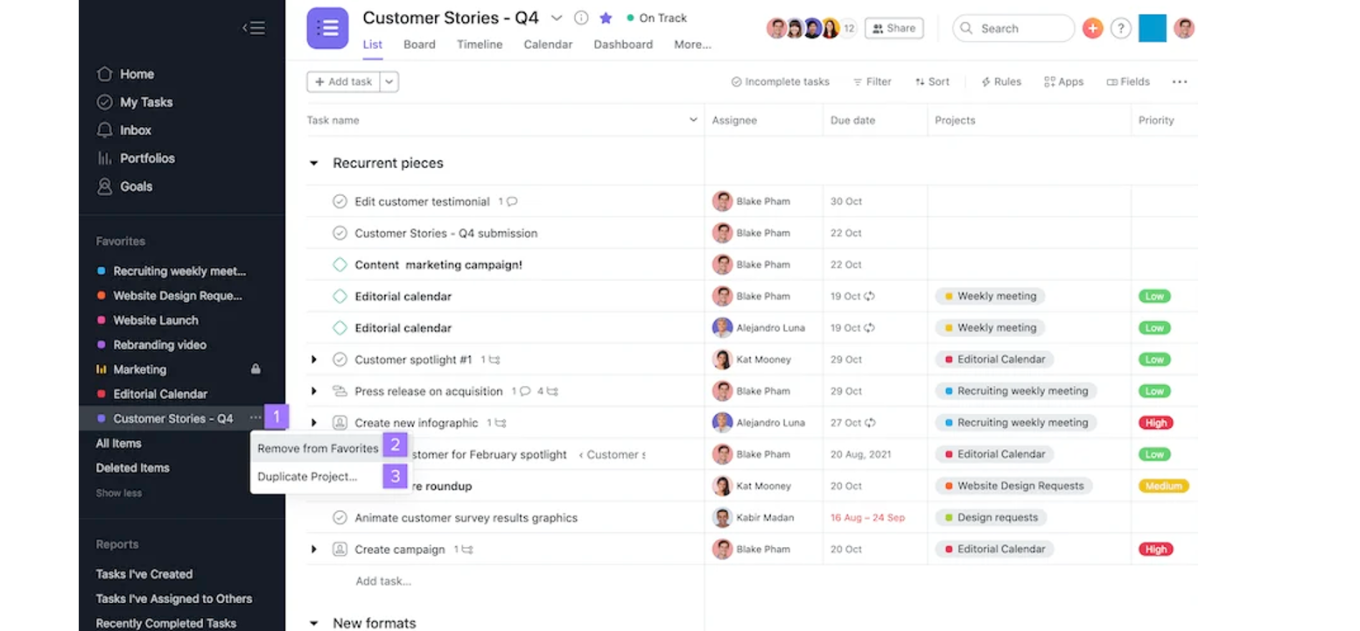Toggle the 'Incomplete tasks' filter

(x=780, y=81)
